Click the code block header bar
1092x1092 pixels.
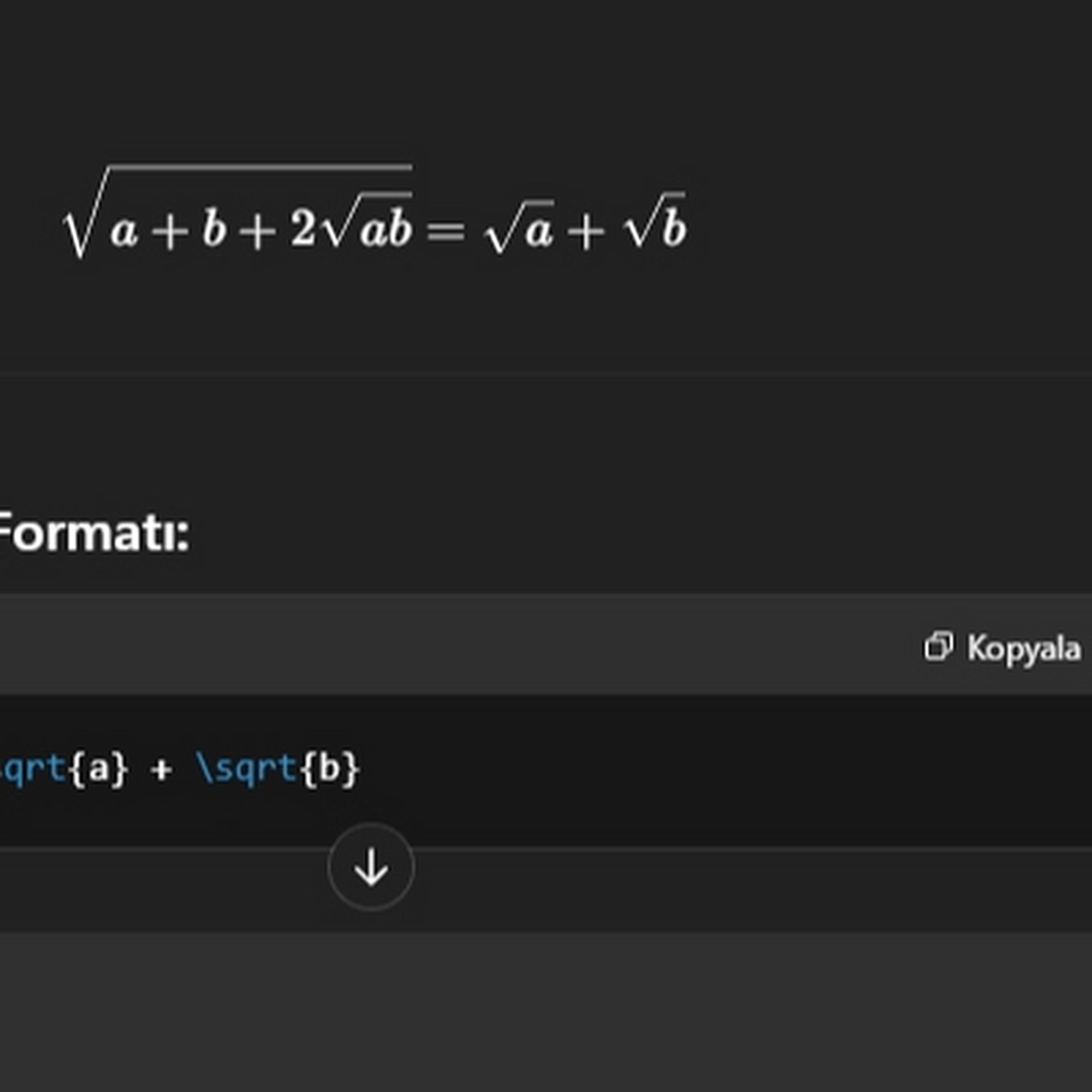452,645
